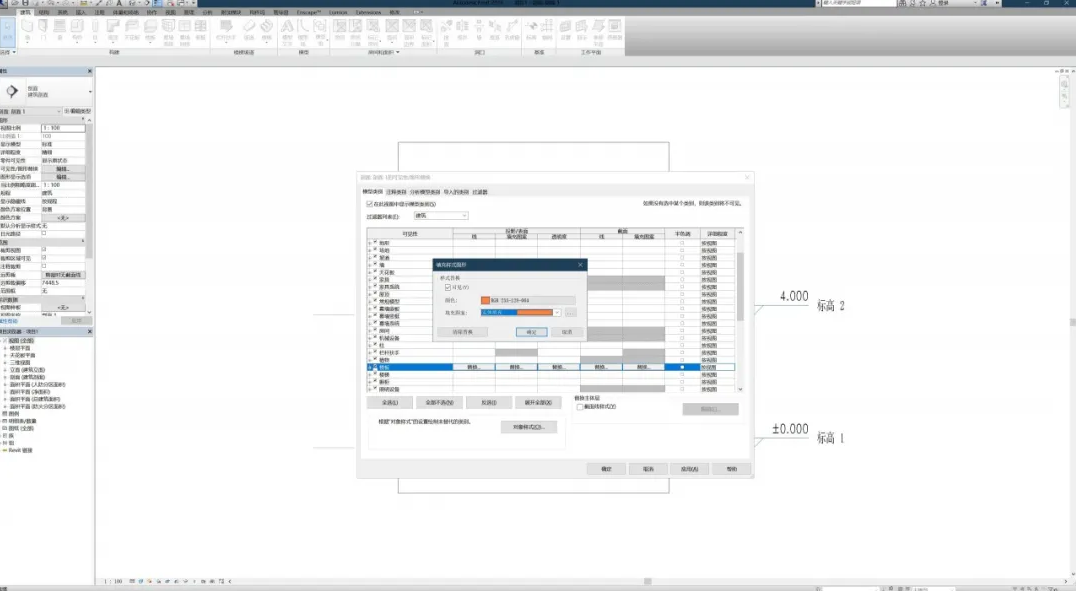Select the Wall tool in the ribbon
The image size is (1076, 591).
pos(27,30)
